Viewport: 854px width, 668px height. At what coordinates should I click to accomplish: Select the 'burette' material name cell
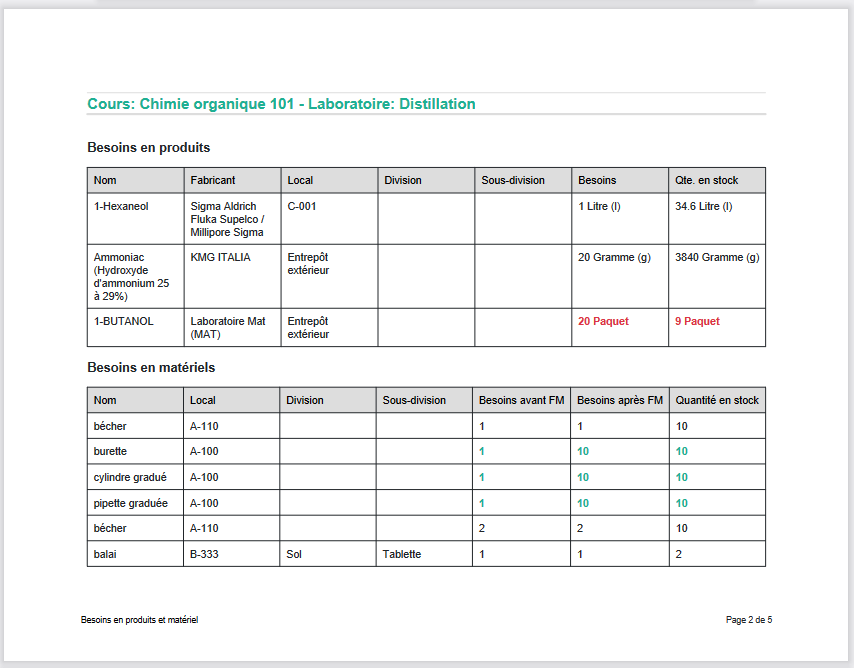(110, 452)
